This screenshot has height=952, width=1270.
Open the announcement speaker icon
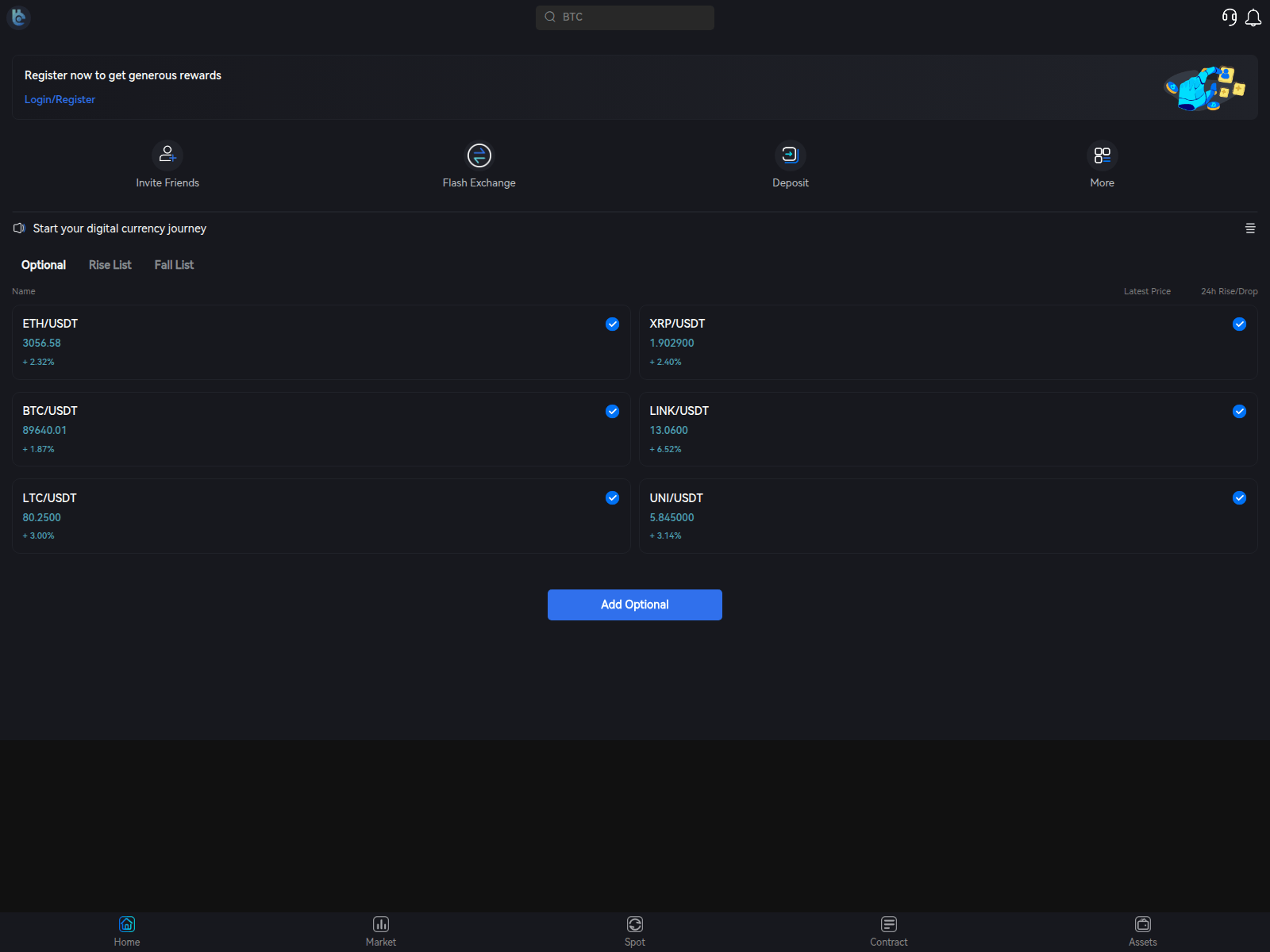19,228
